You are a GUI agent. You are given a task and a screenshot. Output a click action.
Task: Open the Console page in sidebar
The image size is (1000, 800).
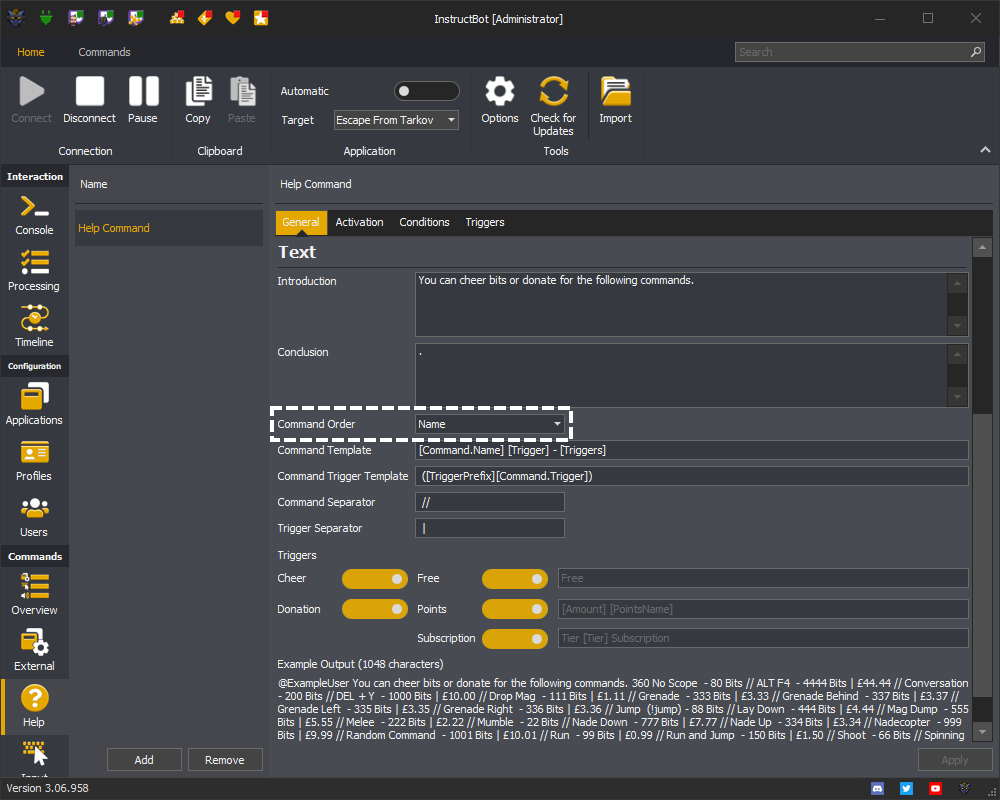coord(34,216)
